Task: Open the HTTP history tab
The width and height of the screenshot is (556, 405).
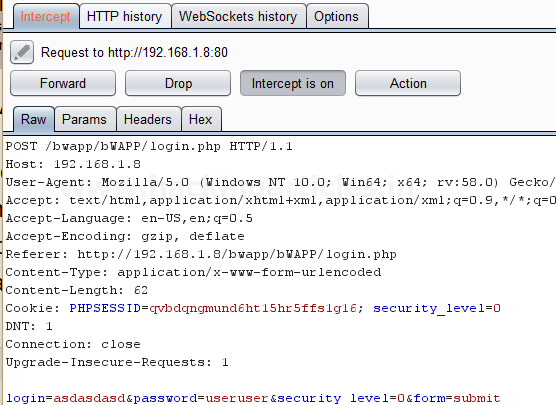Action: point(125,17)
